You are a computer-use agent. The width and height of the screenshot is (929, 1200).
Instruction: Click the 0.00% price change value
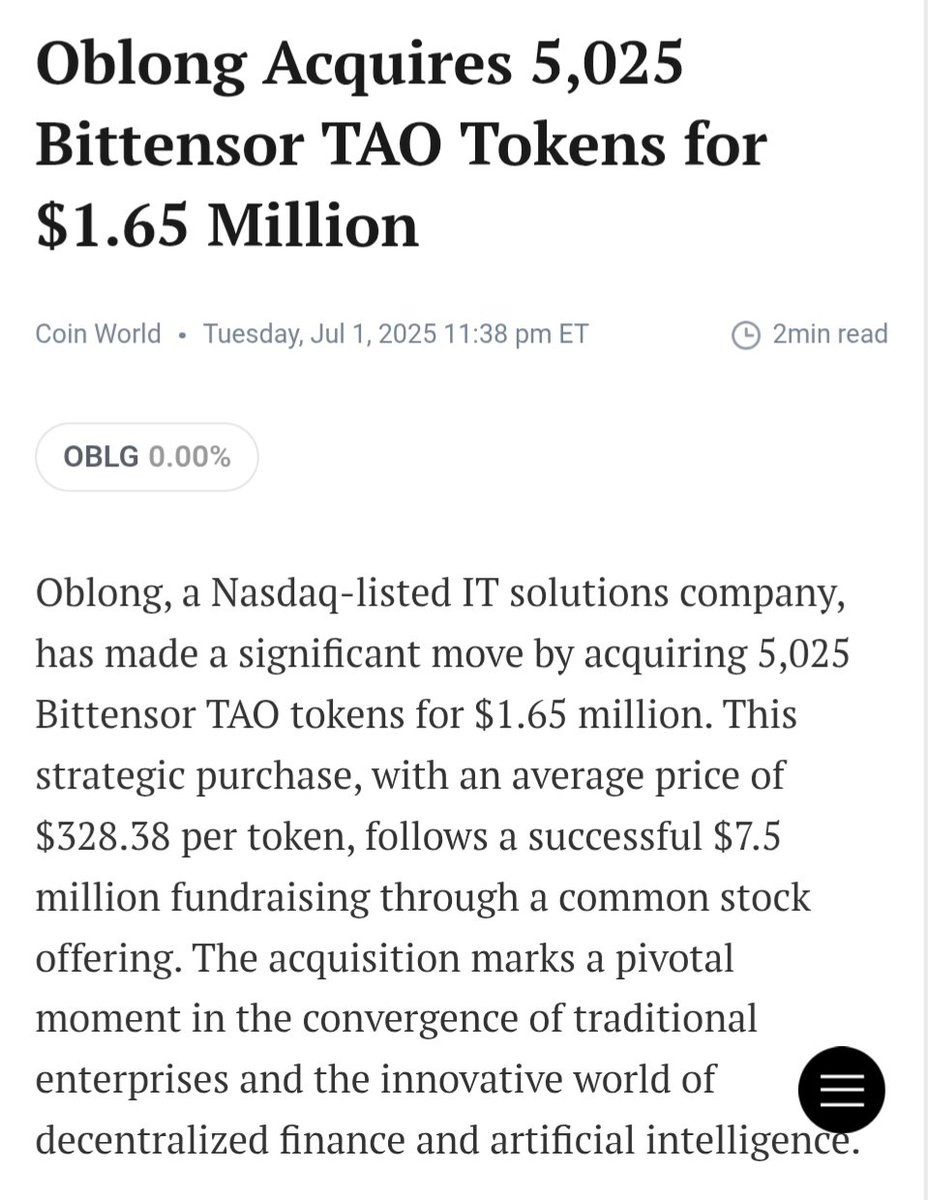[x=189, y=457]
